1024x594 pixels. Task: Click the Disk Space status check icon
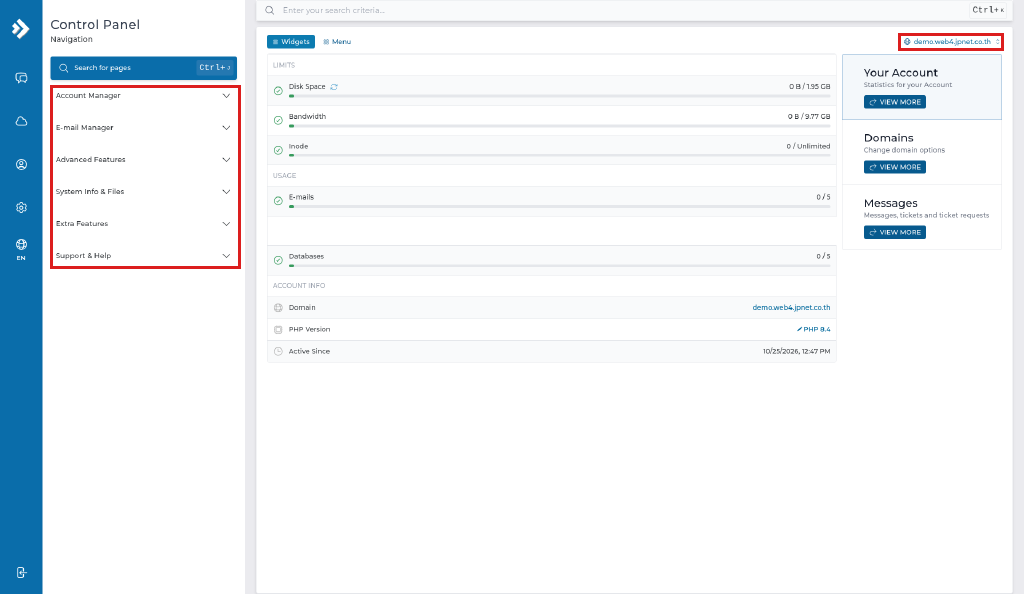[278, 91]
